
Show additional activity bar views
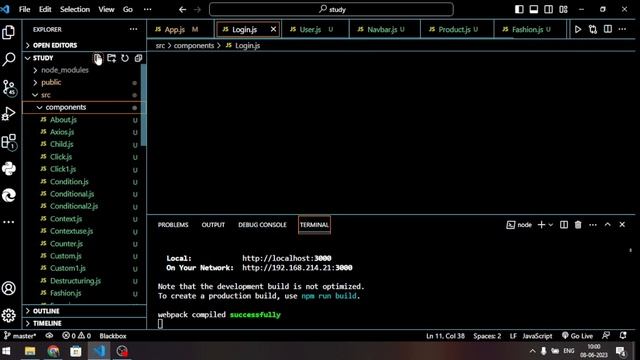[9, 222]
